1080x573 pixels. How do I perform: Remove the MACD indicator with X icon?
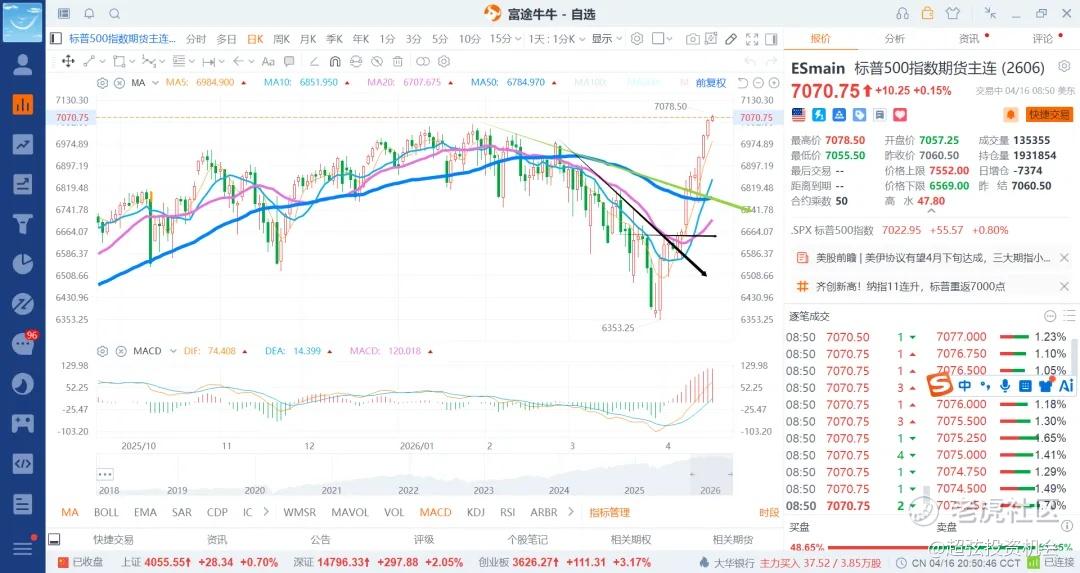click(x=121, y=351)
